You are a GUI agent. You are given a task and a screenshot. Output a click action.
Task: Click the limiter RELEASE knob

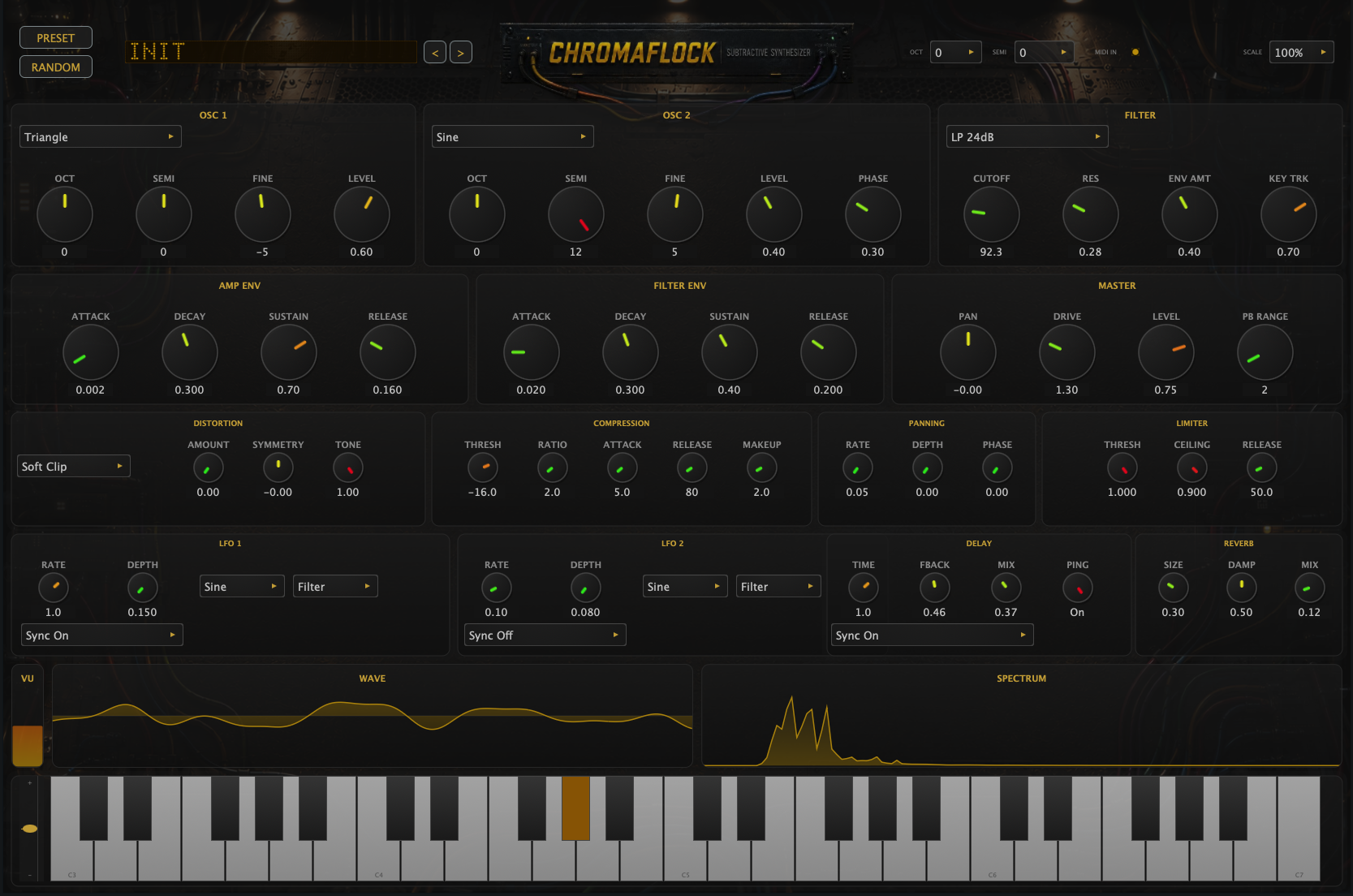tap(1262, 468)
